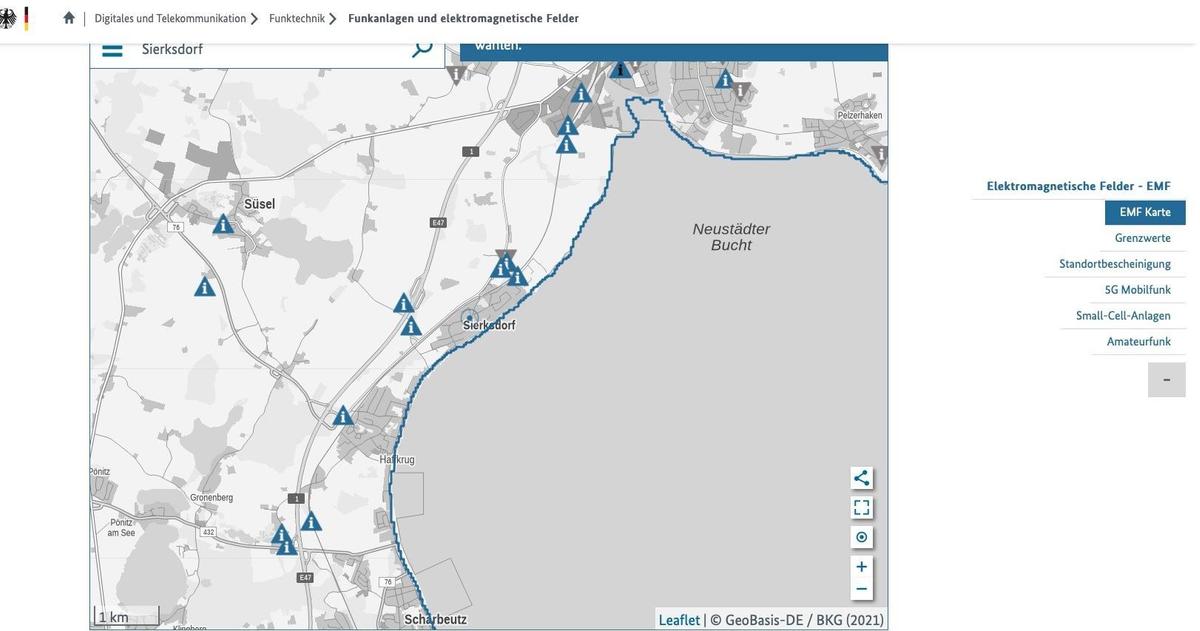
Task: Locate my position on the map
Action: (861, 538)
